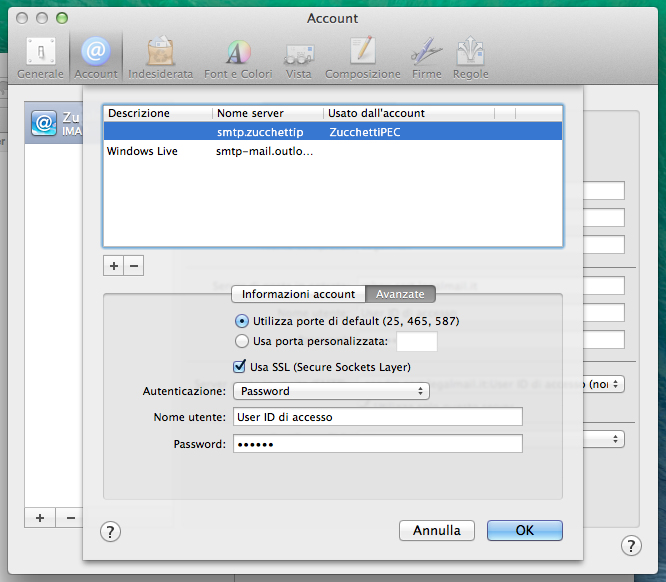
Task: Add a new mail account in sidebar
Action: coord(40,518)
